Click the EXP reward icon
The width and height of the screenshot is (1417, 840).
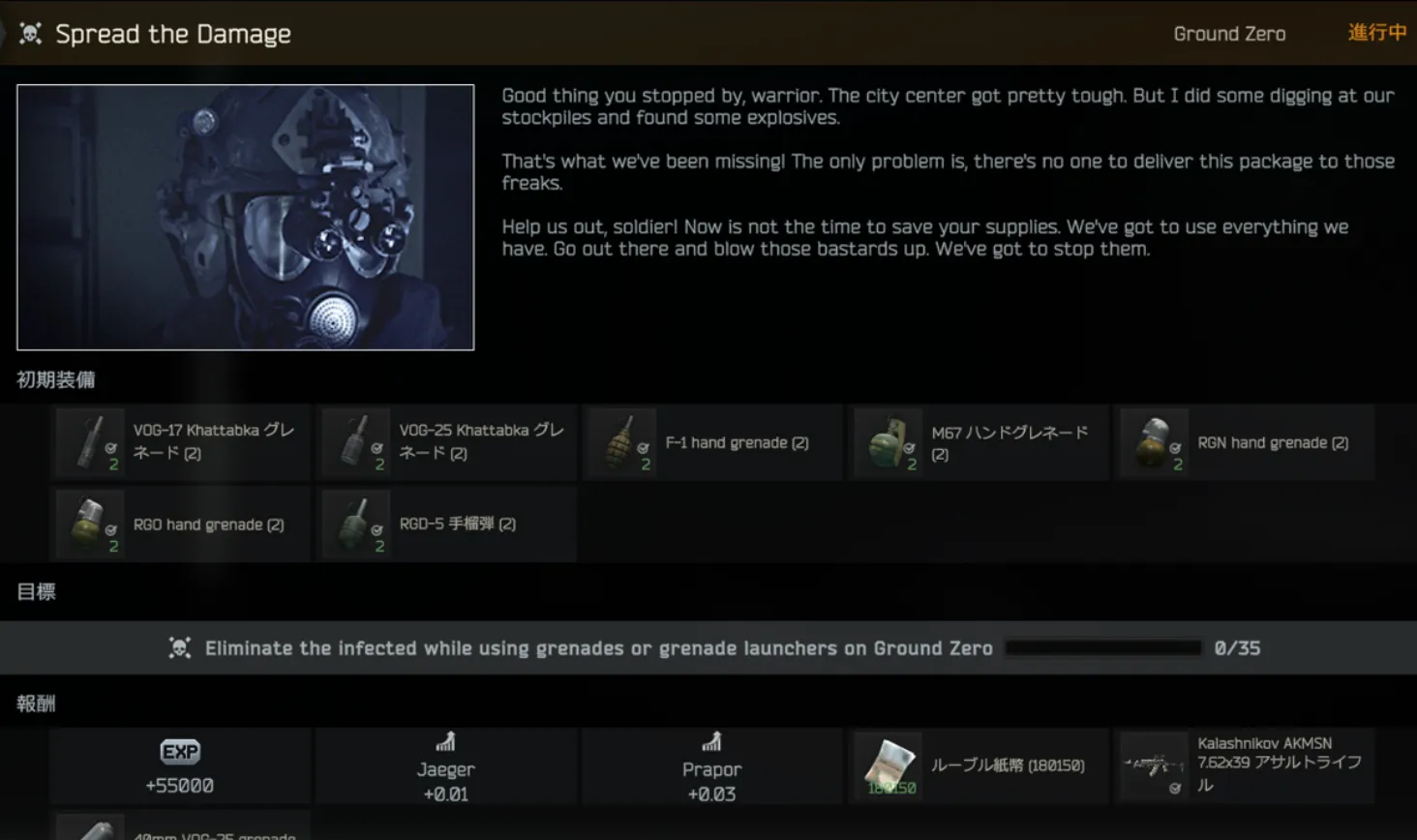(180, 752)
